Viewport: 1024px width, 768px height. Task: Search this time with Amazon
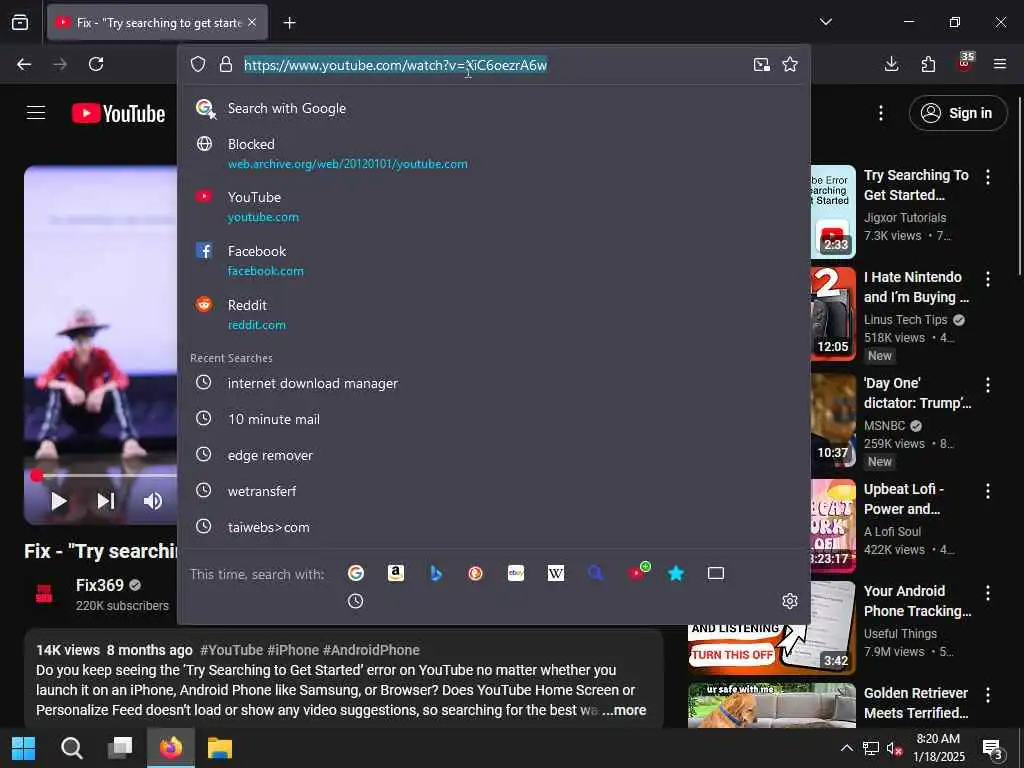pyautogui.click(x=396, y=573)
